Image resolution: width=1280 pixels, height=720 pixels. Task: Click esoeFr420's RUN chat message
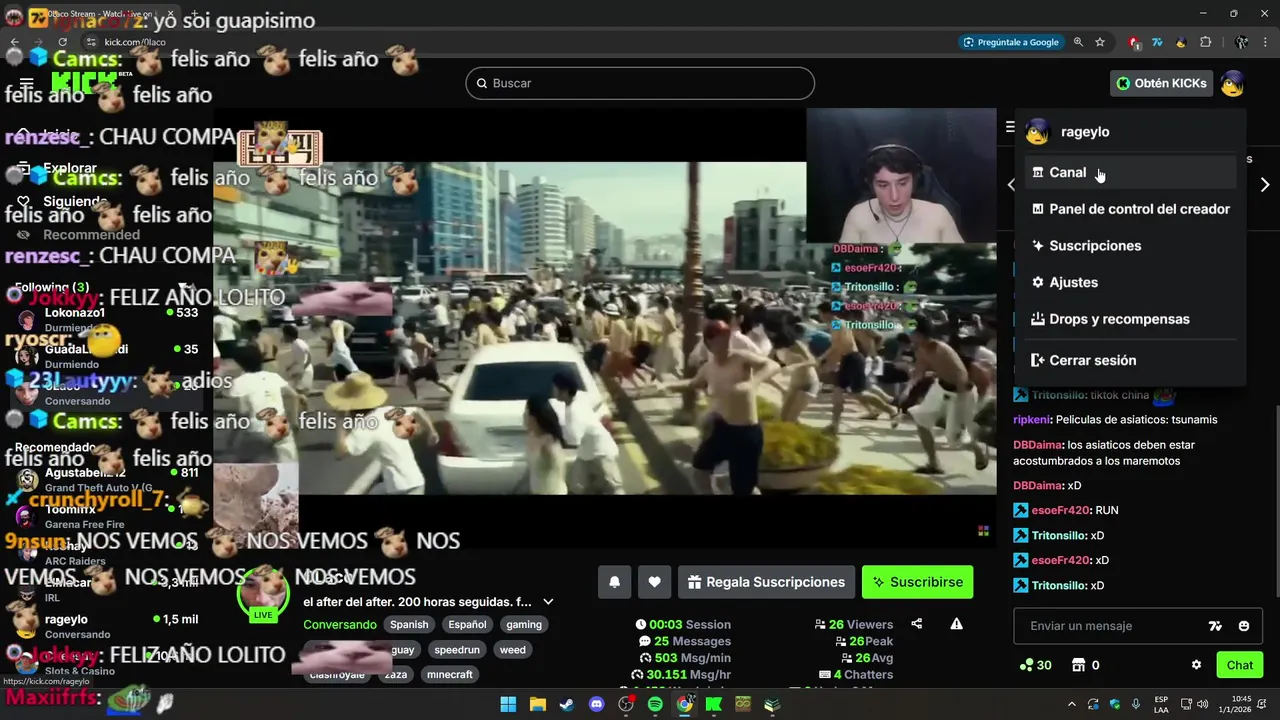(1065, 510)
